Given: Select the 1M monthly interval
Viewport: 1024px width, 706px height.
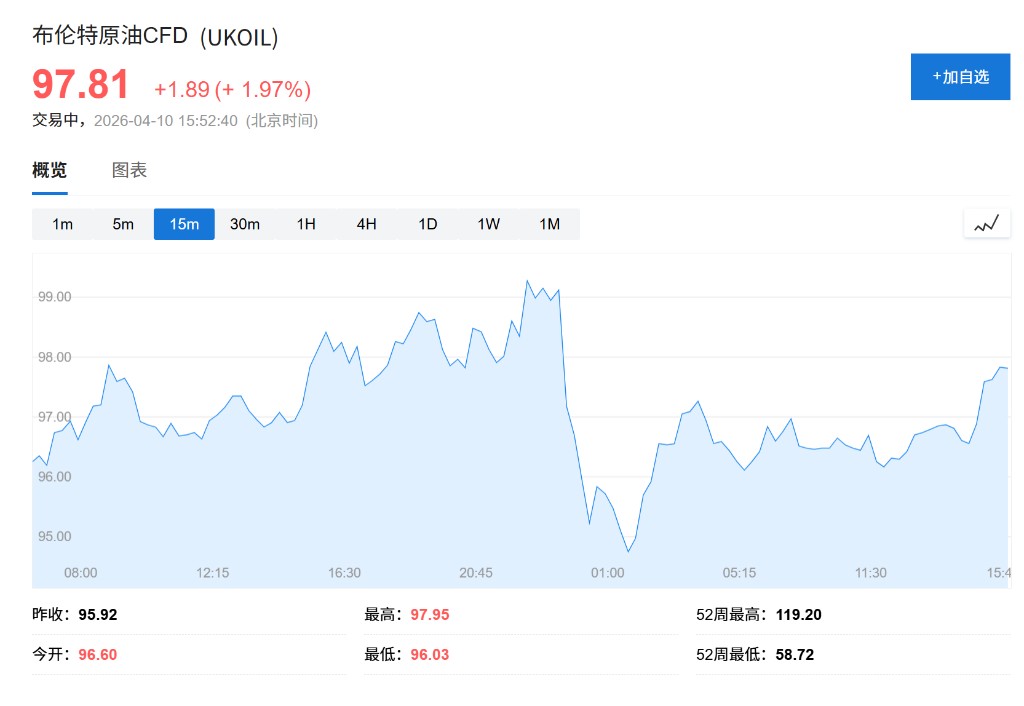Looking at the screenshot, I should [x=549, y=224].
